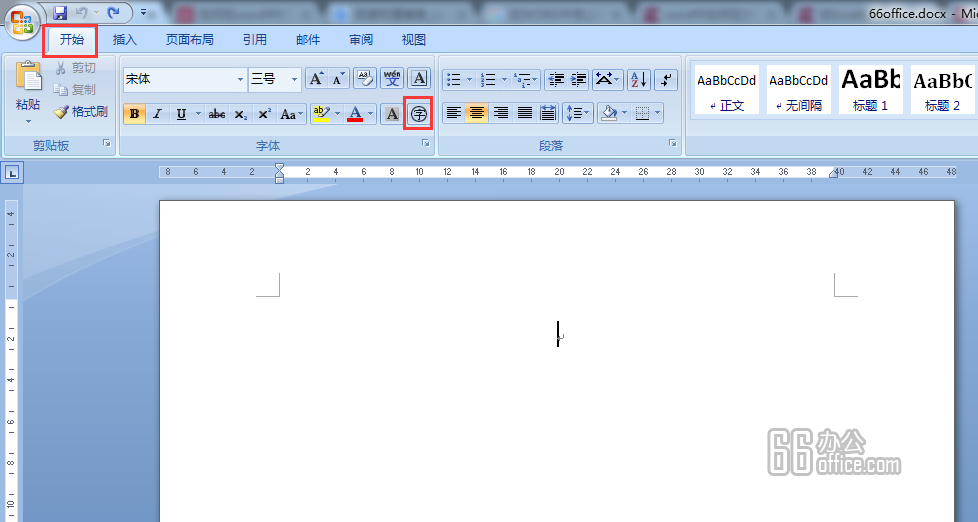This screenshot has width=978, height=522.
Task: Apply character shading
Action: point(392,114)
